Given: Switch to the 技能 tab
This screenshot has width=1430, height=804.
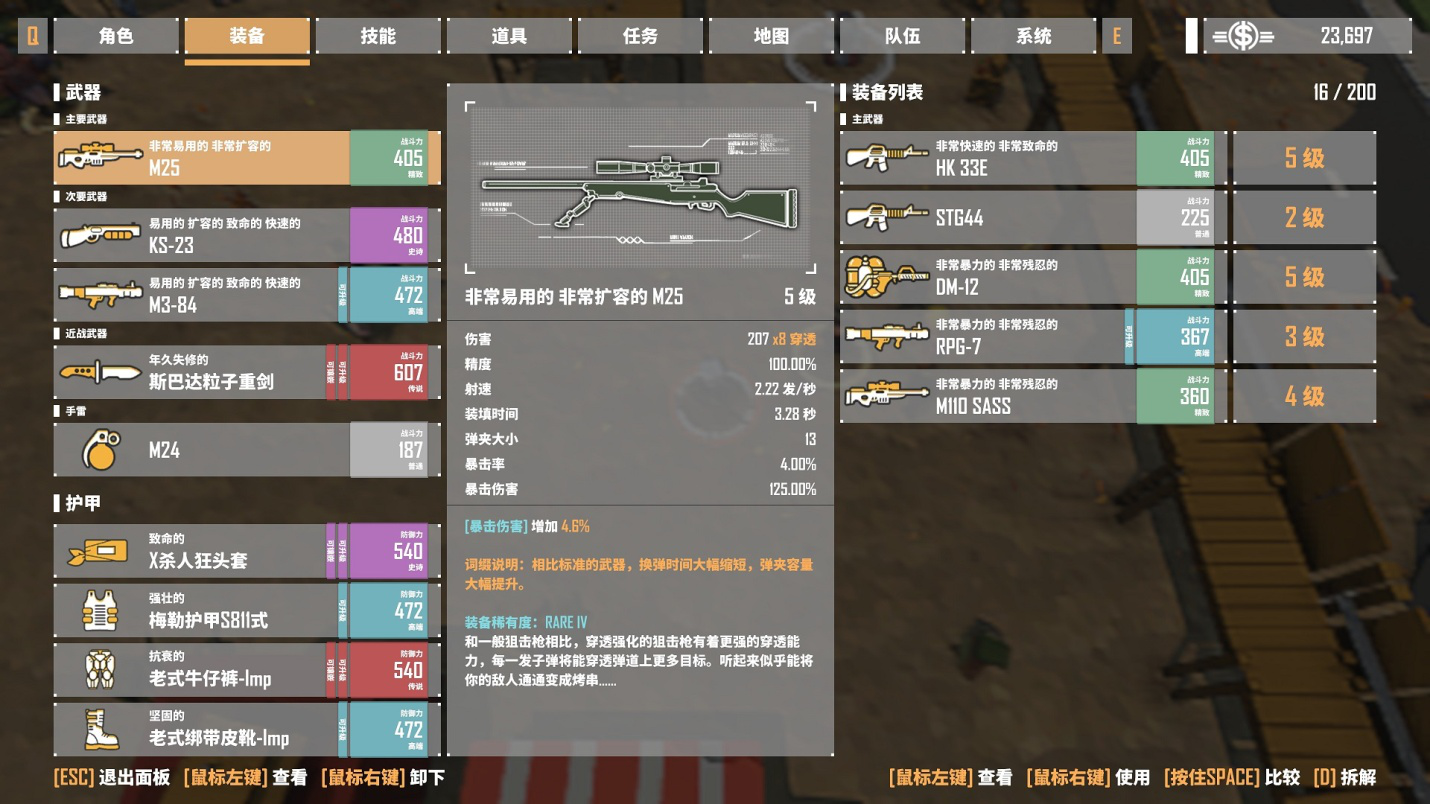Looking at the screenshot, I should (378, 36).
